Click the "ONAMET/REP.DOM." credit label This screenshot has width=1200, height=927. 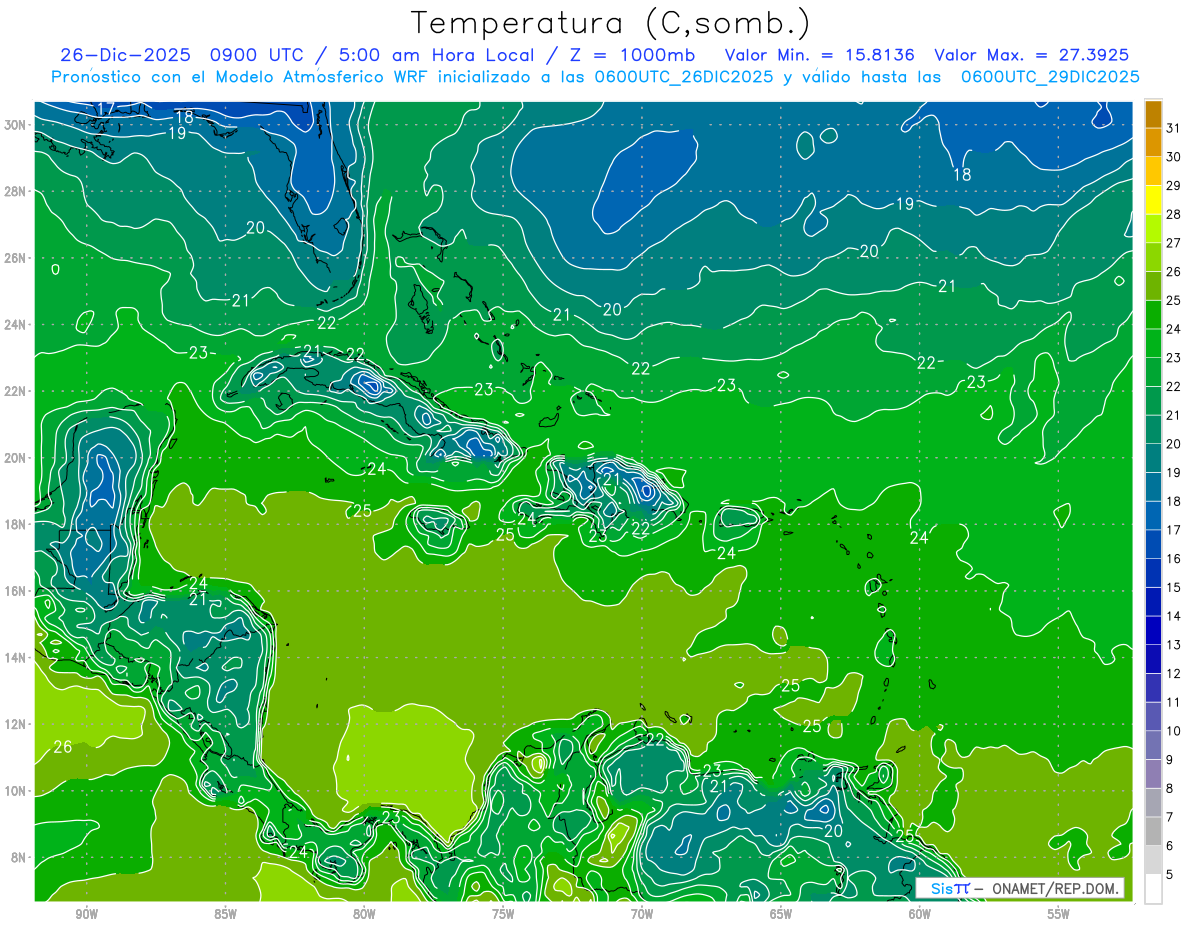point(1055,888)
